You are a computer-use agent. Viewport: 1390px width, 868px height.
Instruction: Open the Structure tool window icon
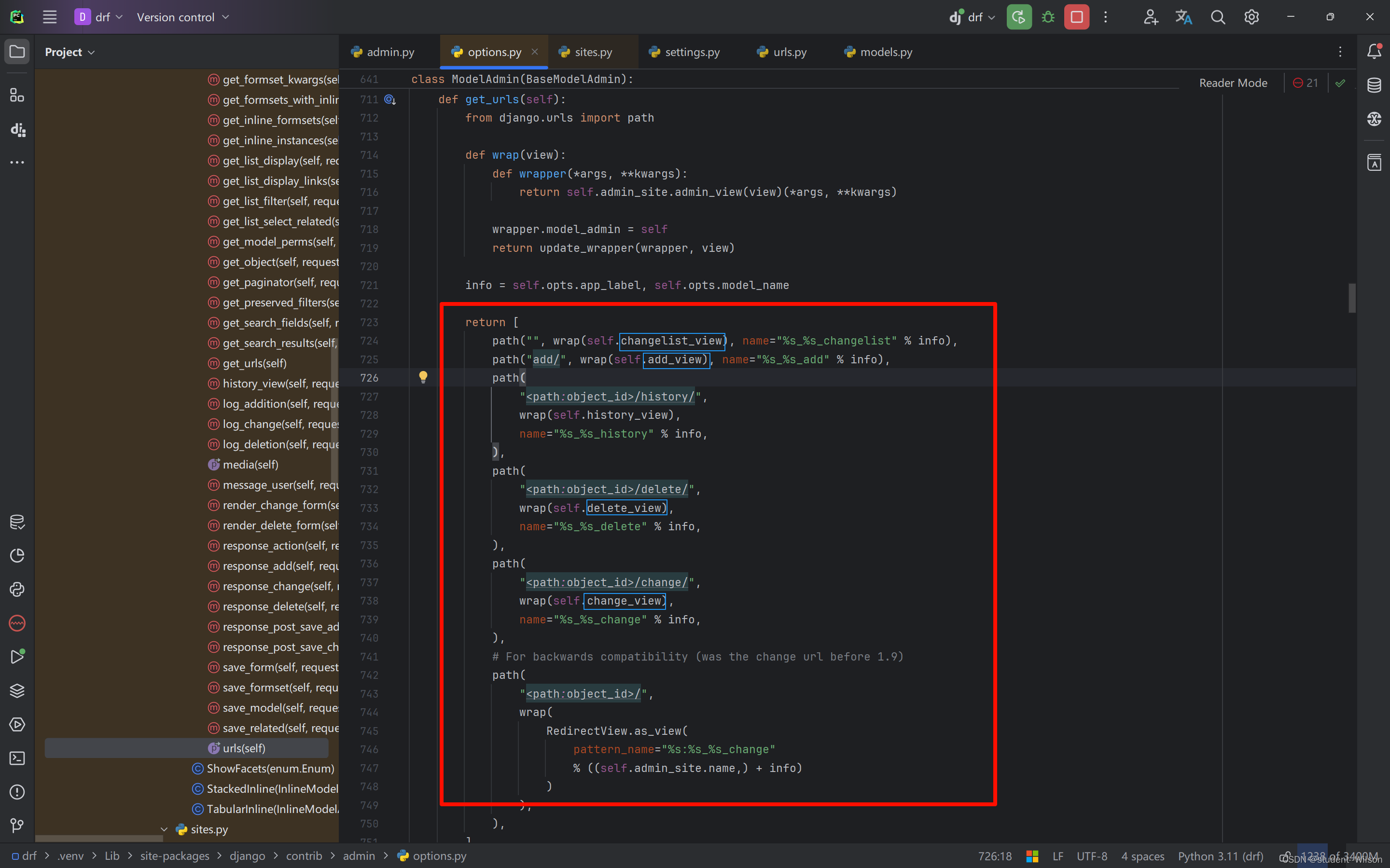17,96
